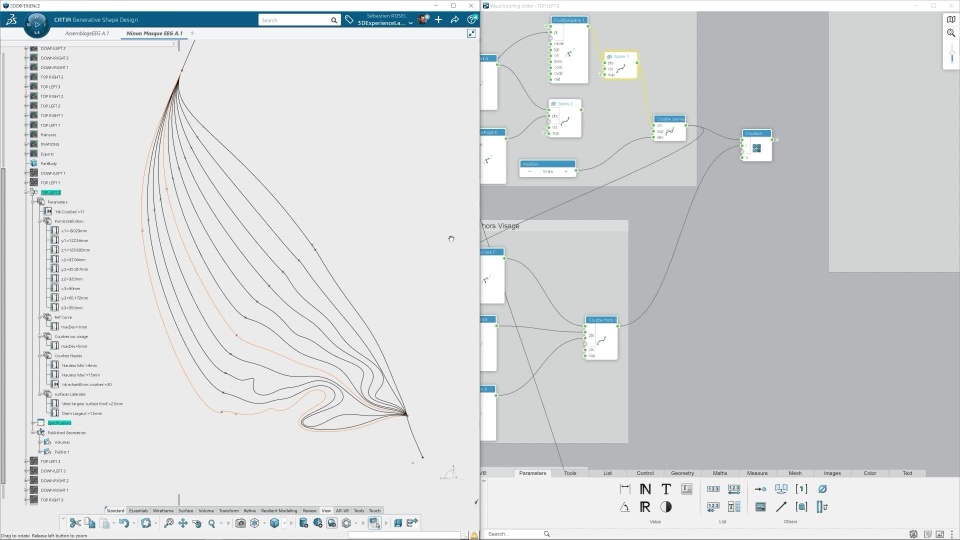Screen dimensions: 960x540
Task: Open the Parameters tab in scripting palette
Action: [x=532, y=473]
